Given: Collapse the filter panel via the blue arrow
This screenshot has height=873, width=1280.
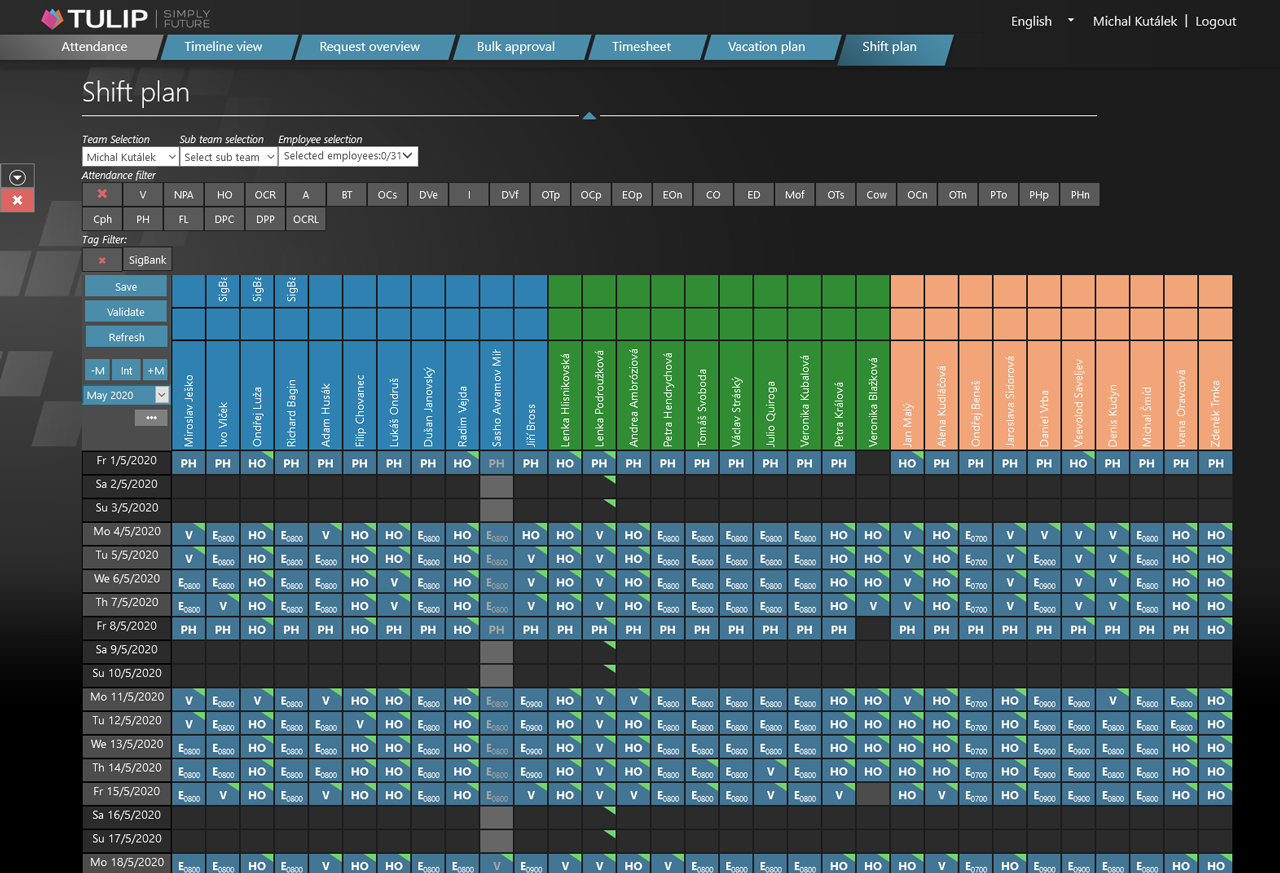Looking at the screenshot, I should (589, 115).
